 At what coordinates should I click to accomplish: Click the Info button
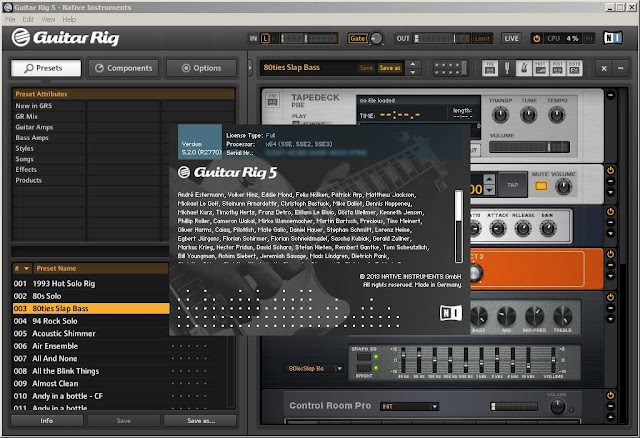click(47, 420)
